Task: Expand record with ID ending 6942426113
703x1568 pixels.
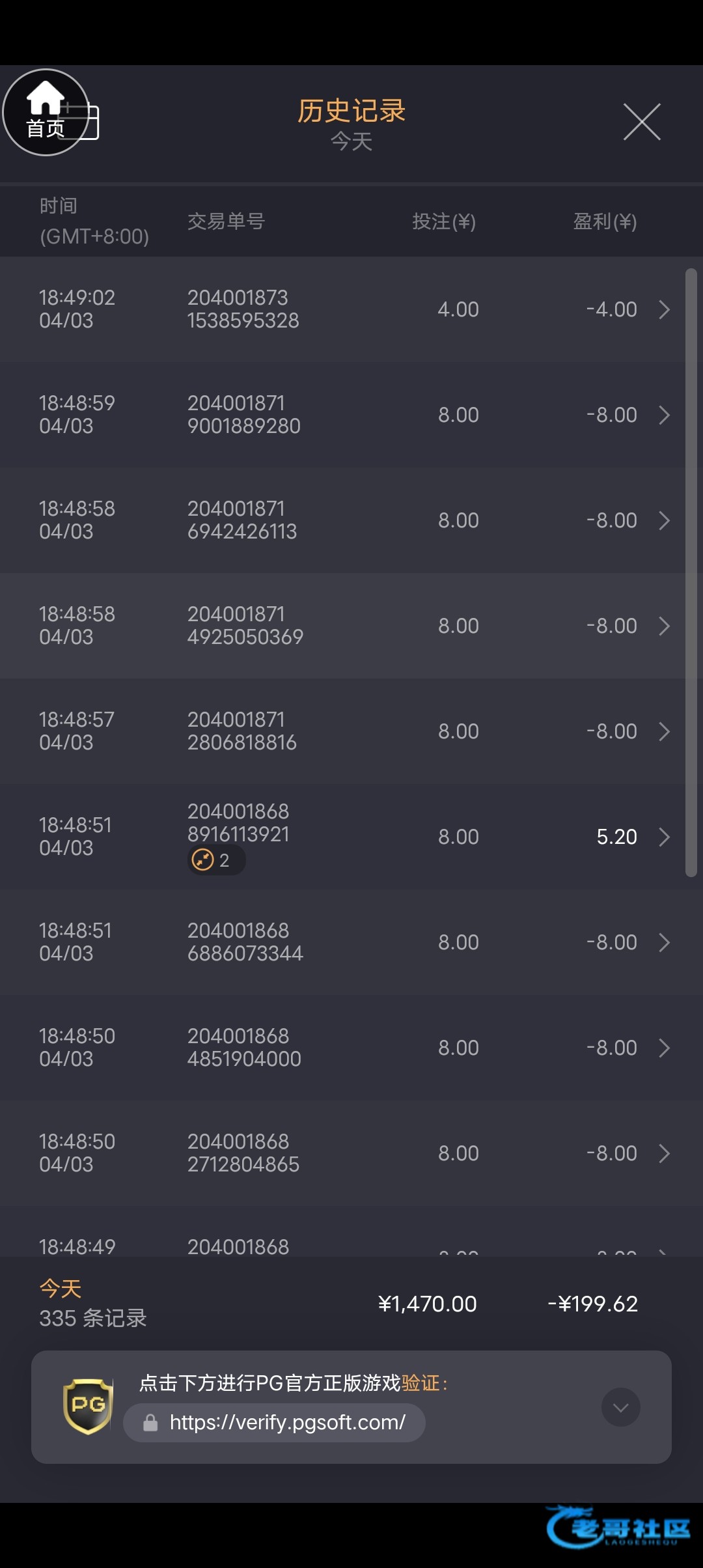Action: (x=664, y=520)
